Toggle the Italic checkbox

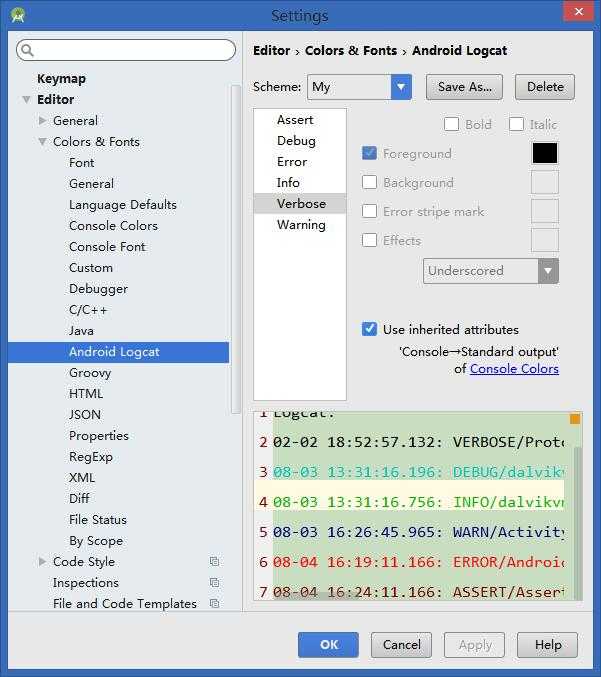(x=516, y=124)
